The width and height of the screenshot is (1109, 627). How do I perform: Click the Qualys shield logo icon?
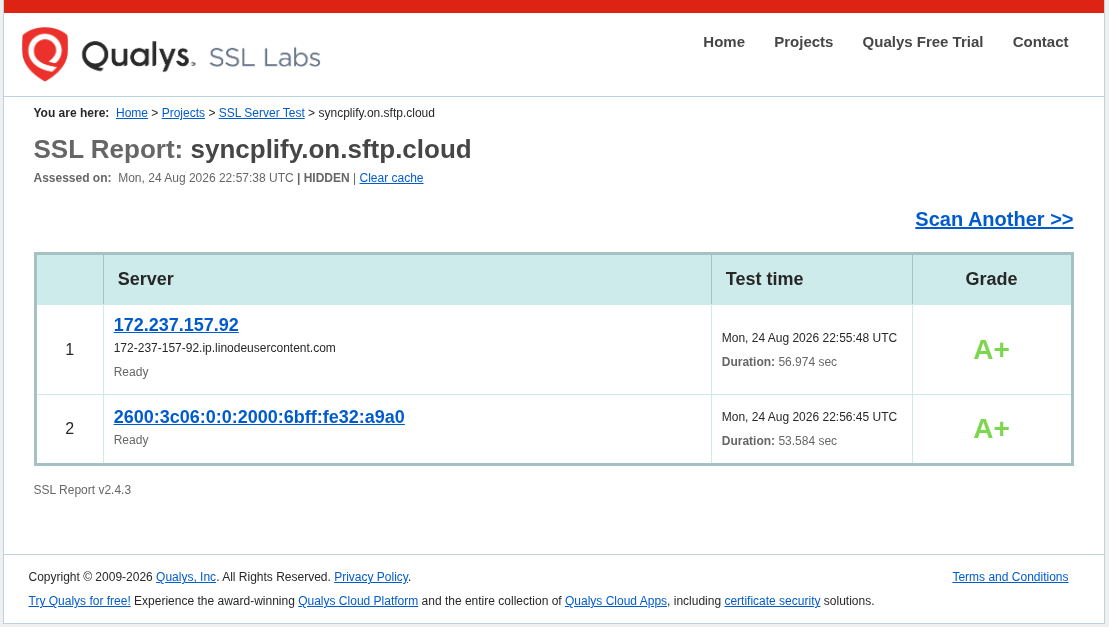coord(45,54)
